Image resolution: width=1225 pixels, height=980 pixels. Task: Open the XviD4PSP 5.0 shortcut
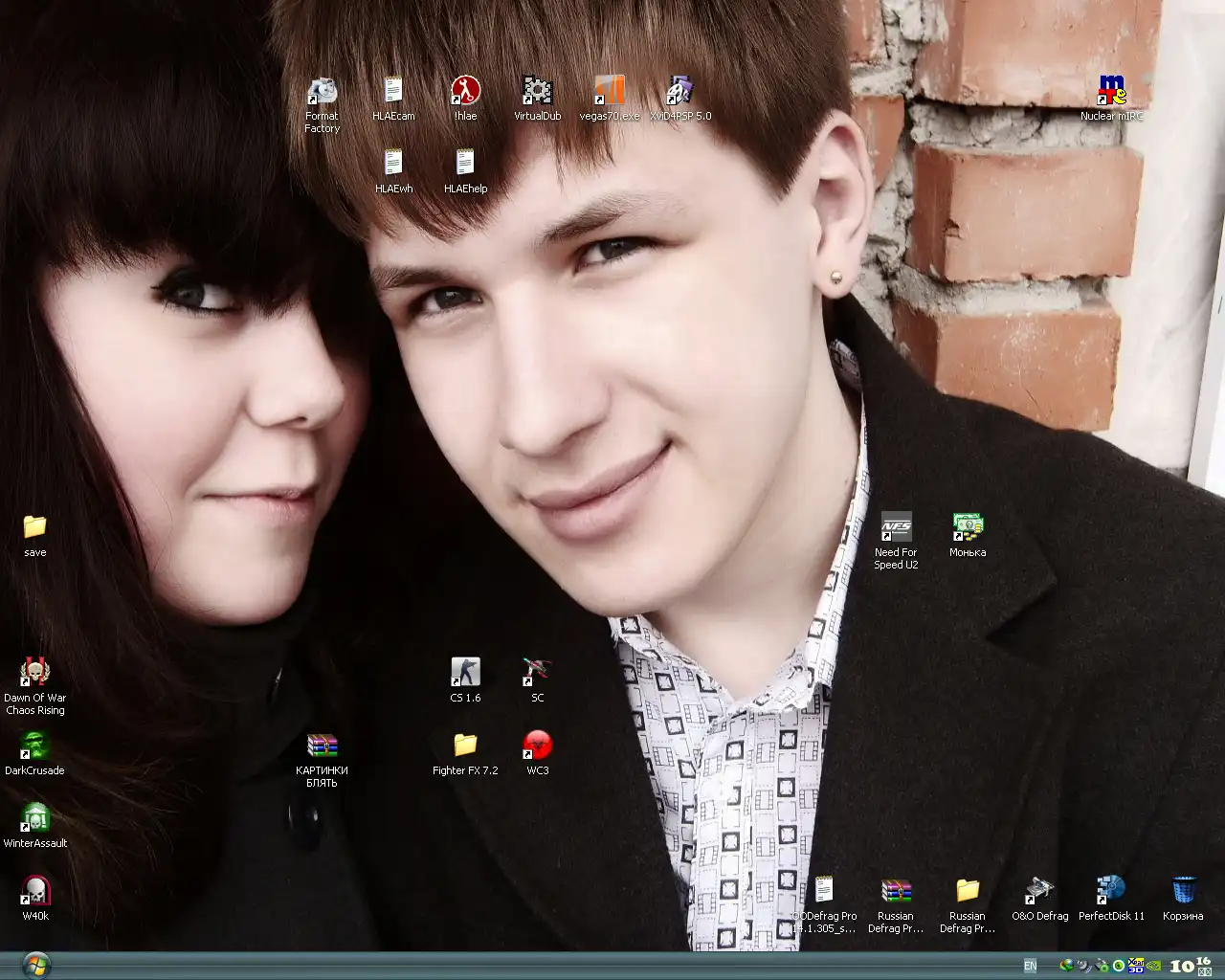(x=680, y=92)
